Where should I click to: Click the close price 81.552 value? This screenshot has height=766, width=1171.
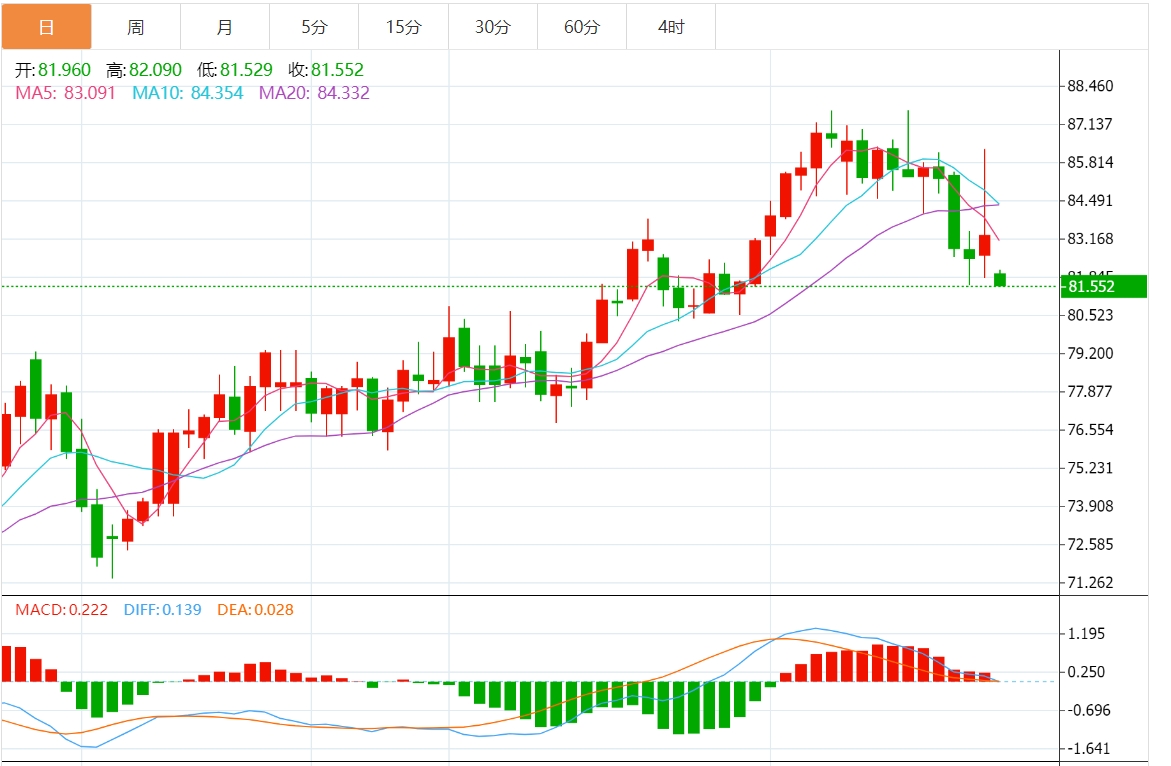click(338, 70)
